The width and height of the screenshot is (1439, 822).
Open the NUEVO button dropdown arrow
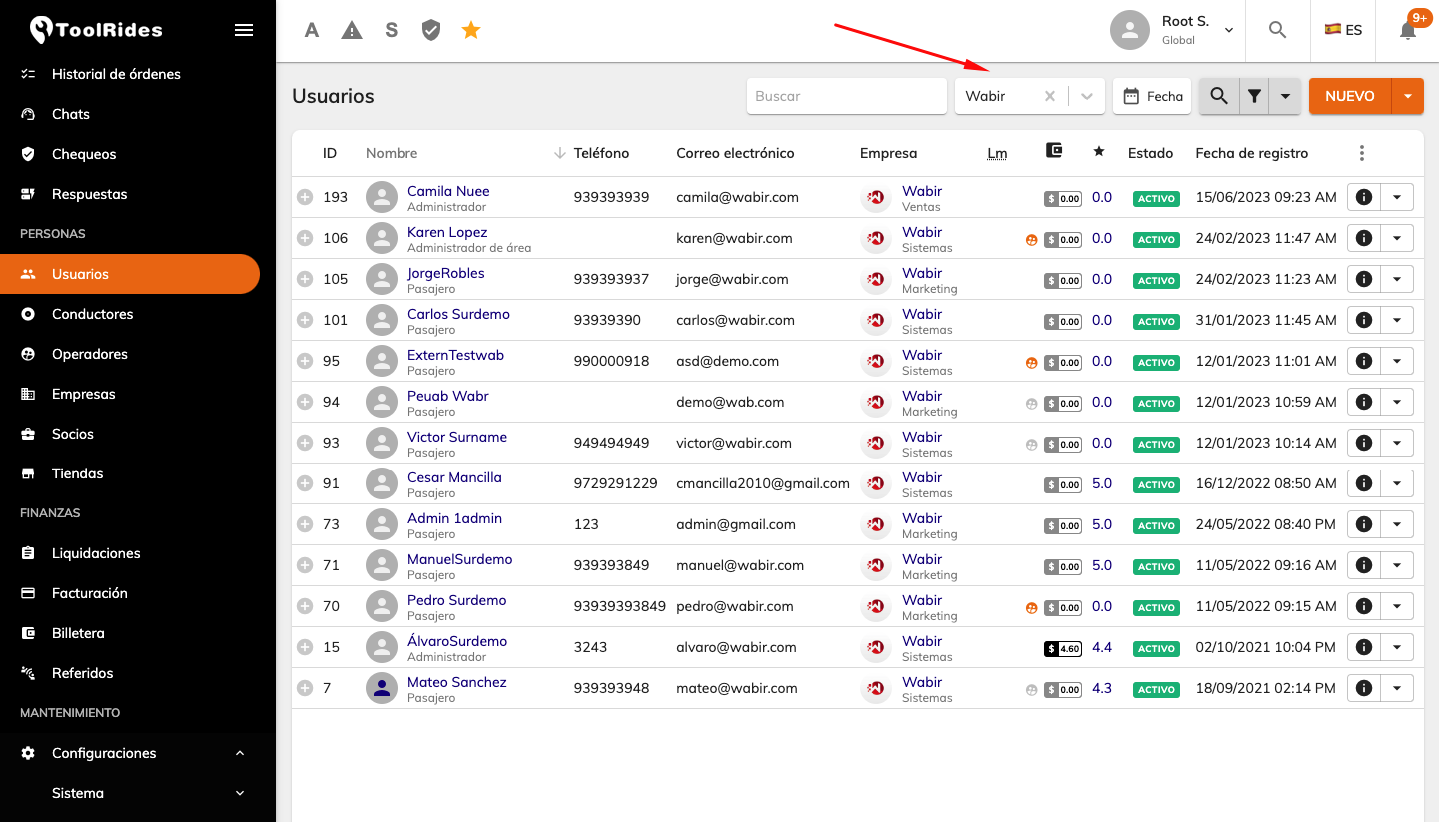pyautogui.click(x=1408, y=96)
